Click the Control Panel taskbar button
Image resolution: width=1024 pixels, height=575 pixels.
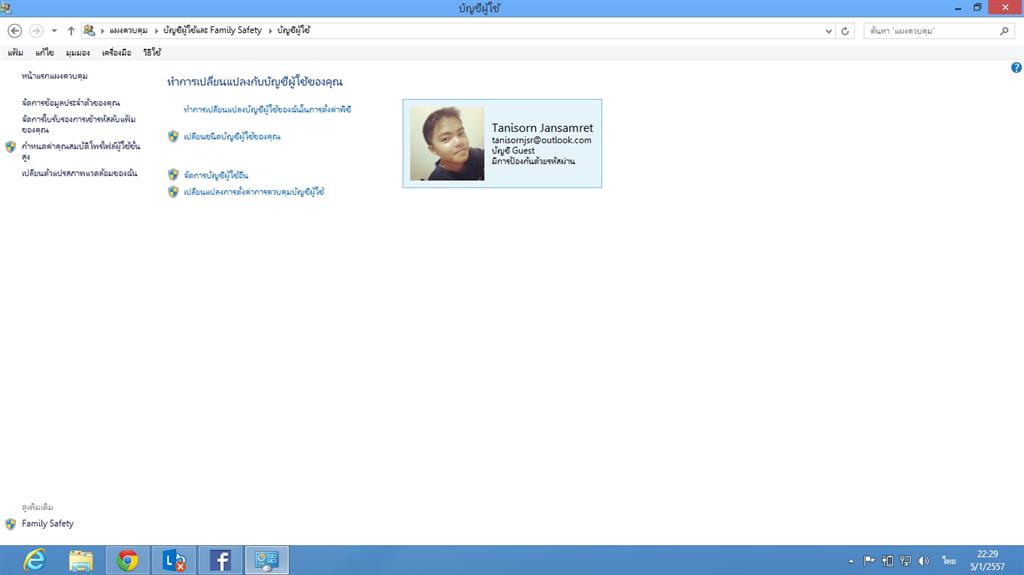point(266,560)
